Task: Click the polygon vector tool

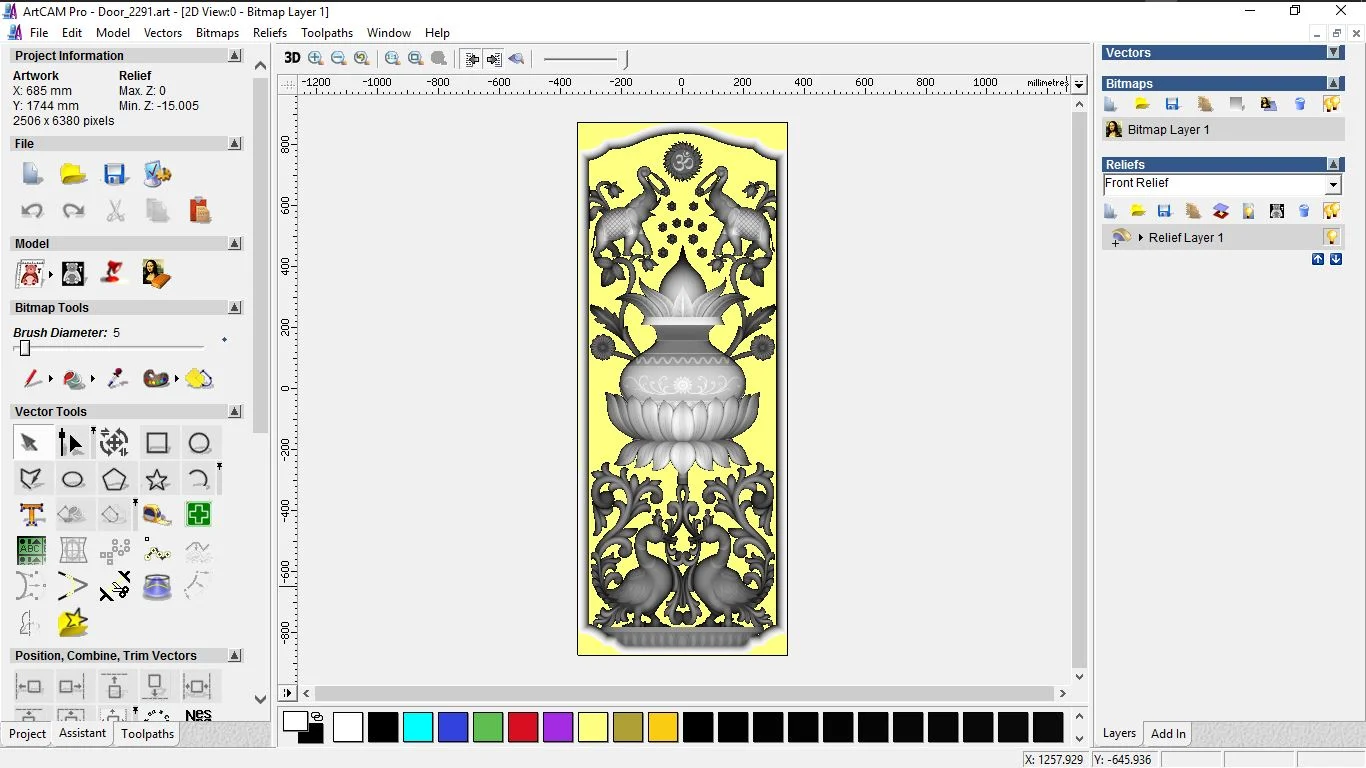Action: (x=115, y=480)
